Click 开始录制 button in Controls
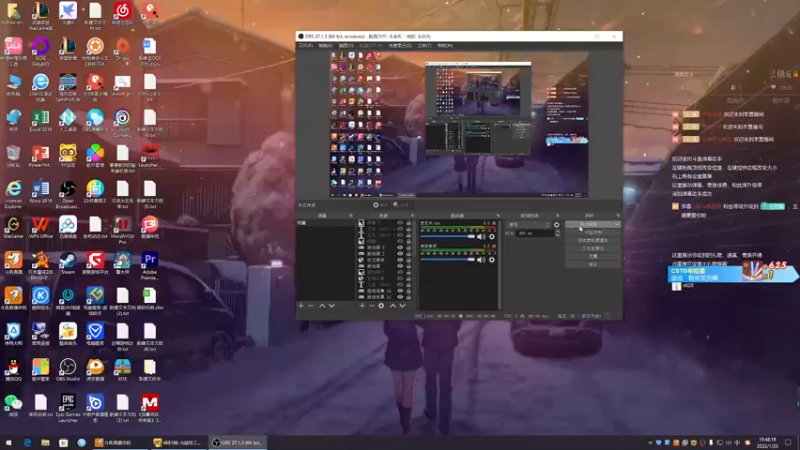The height and width of the screenshot is (450, 800). click(x=593, y=232)
